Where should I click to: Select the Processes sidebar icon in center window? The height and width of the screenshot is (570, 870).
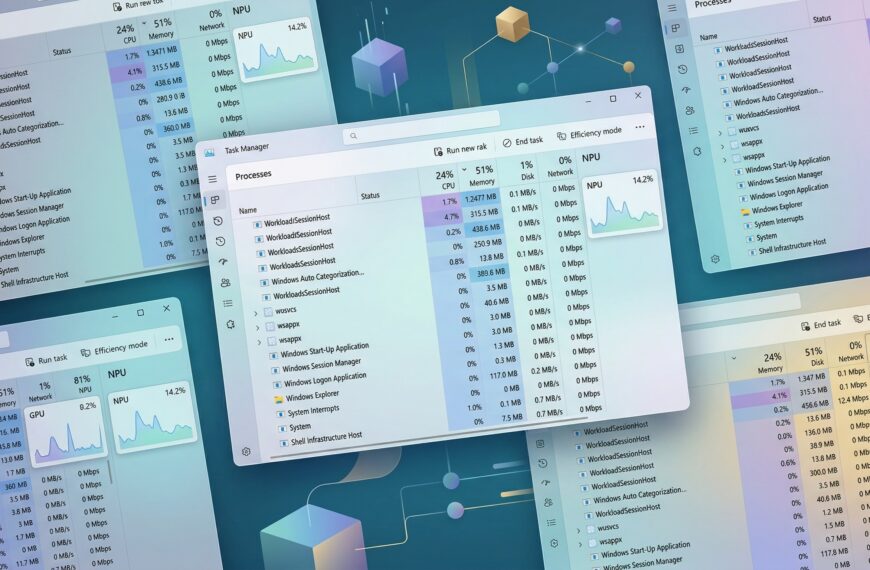click(215, 200)
